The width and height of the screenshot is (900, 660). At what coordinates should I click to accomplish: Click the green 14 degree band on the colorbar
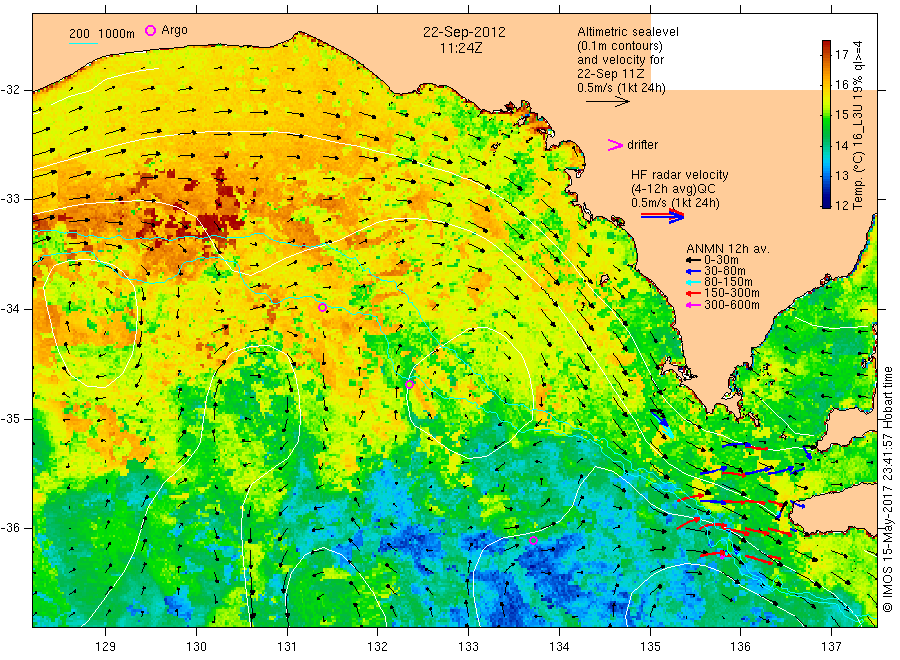(826, 145)
